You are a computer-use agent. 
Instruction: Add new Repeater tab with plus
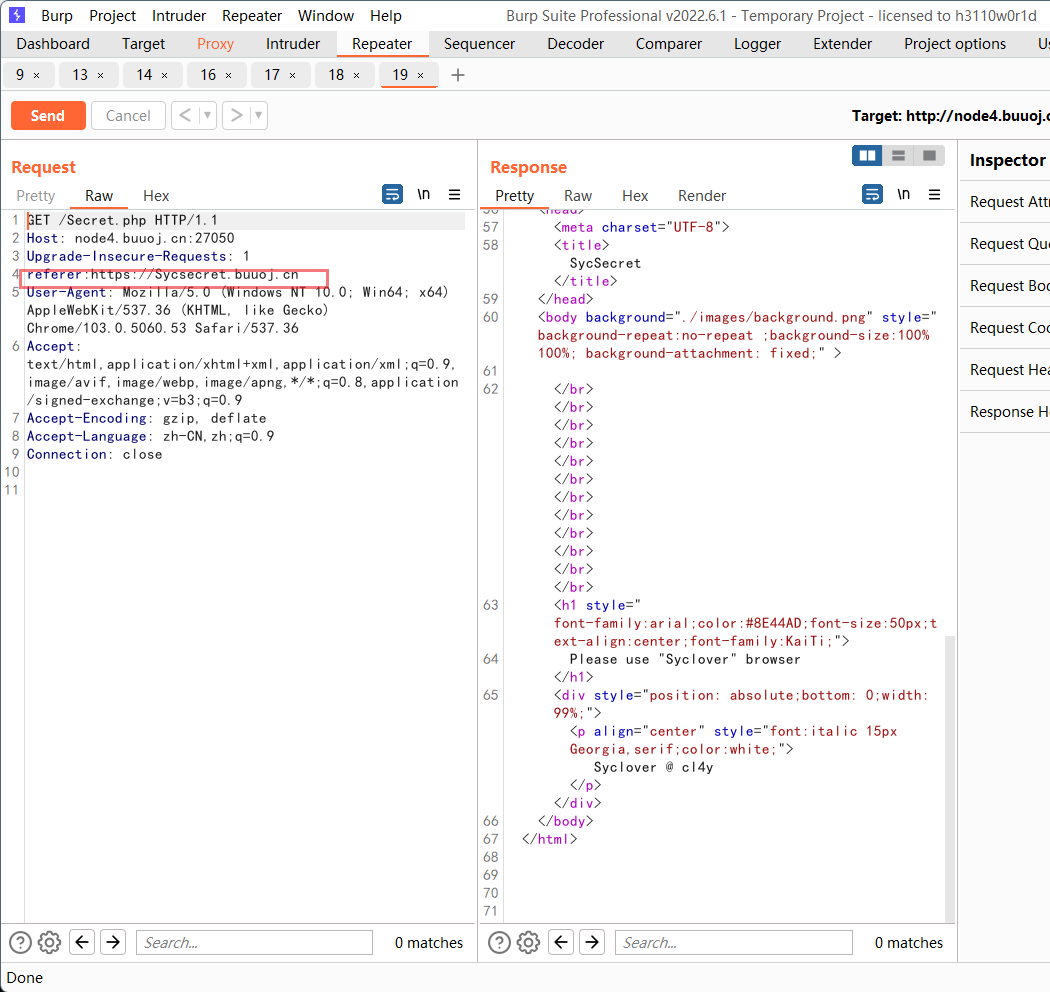click(458, 75)
